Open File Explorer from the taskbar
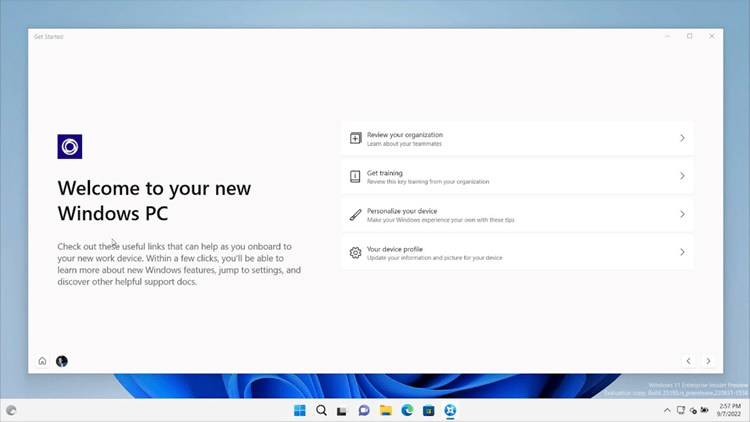The height and width of the screenshot is (422, 750). tap(385, 410)
